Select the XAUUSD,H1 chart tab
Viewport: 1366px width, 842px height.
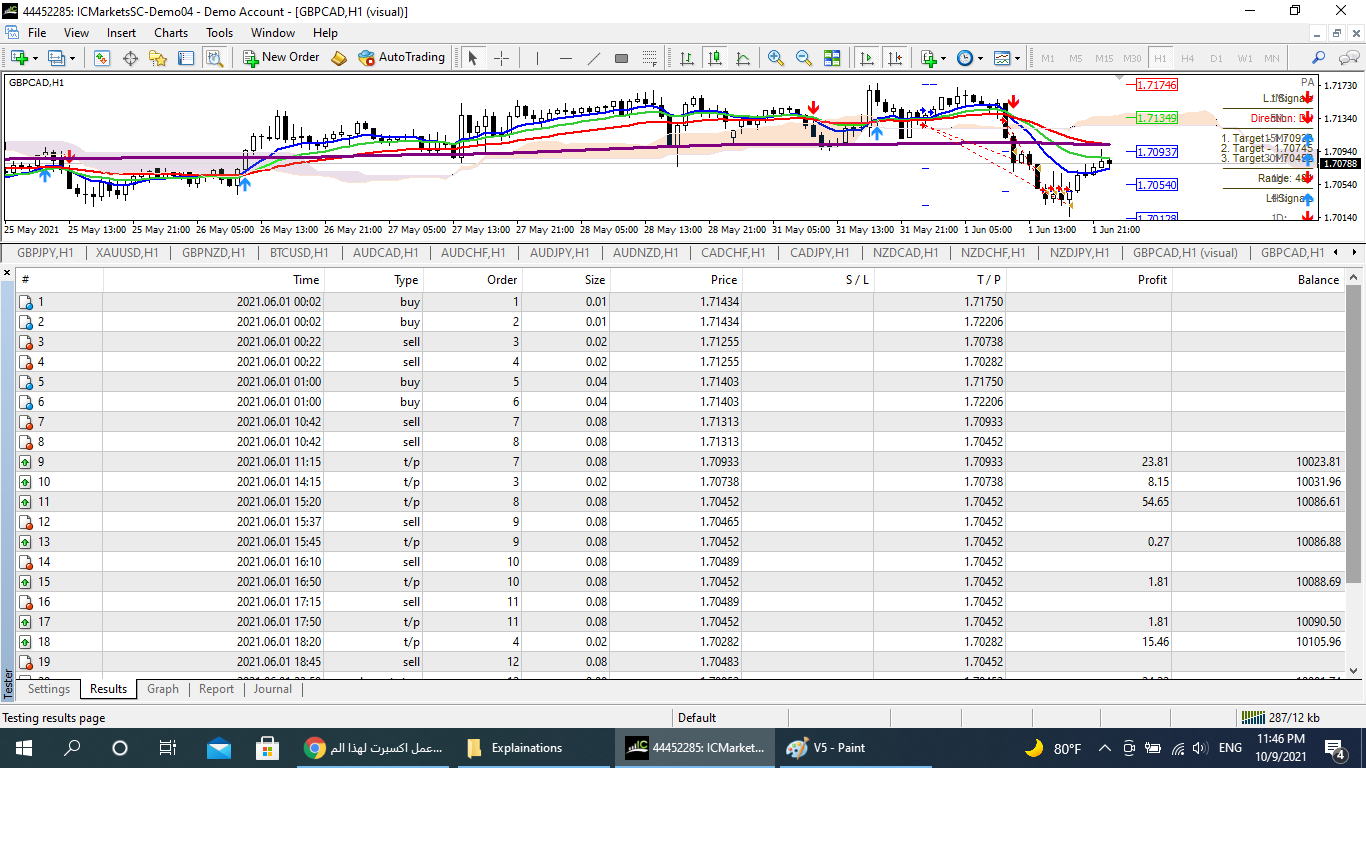pyautogui.click(x=127, y=253)
